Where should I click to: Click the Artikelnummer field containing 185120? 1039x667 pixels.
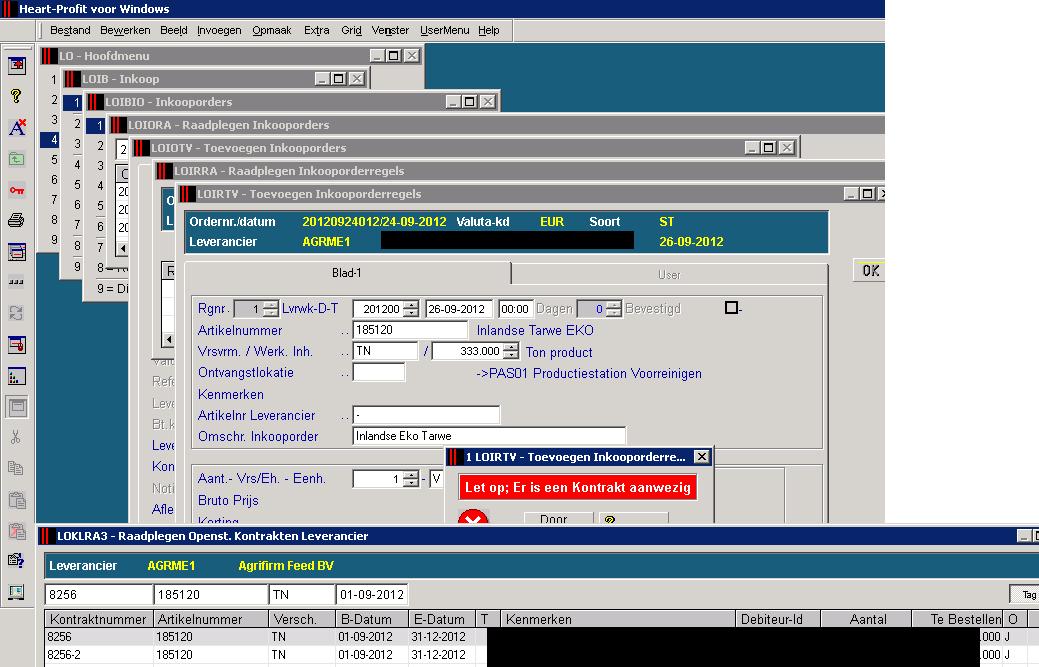click(410, 330)
